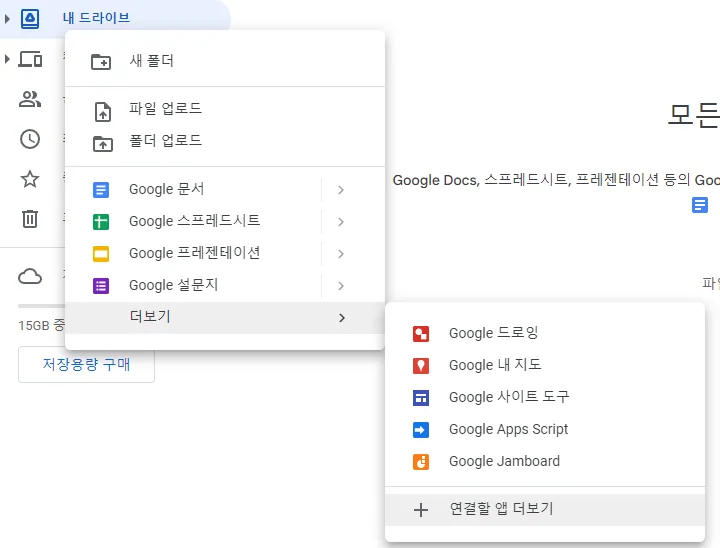The width and height of the screenshot is (720, 548).
Task: Click the orange Google Jamboard icon
Action: click(x=421, y=462)
